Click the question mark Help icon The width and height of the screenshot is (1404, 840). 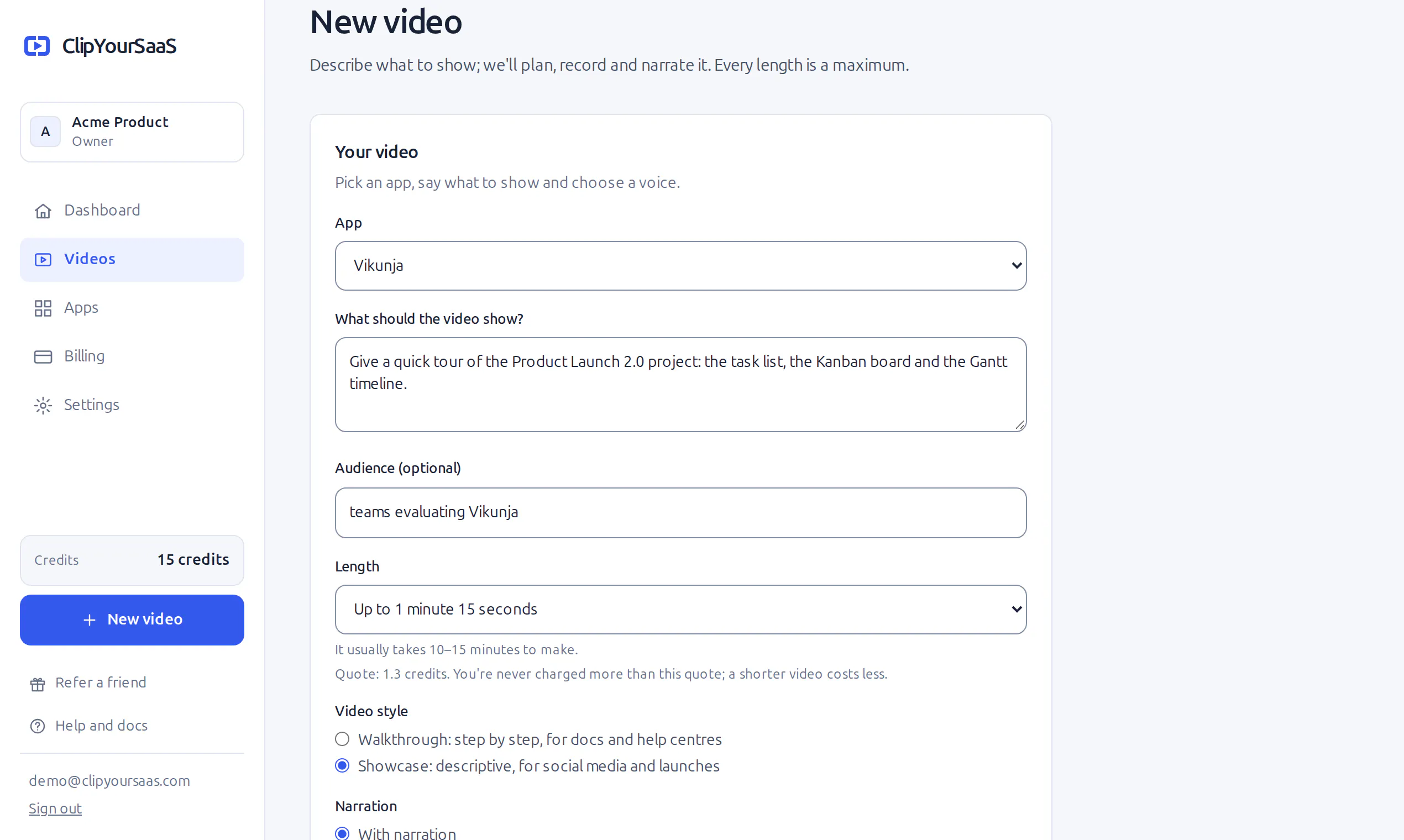pyautogui.click(x=38, y=726)
